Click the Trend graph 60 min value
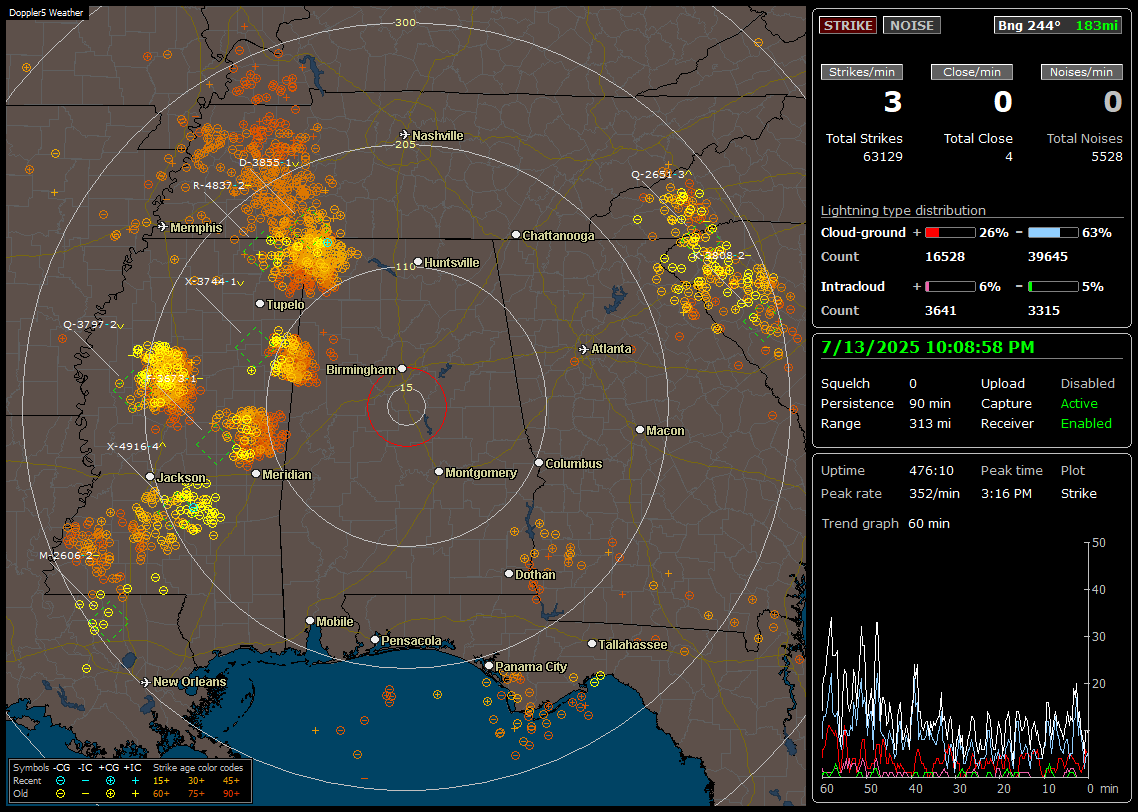Image resolution: width=1138 pixels, height=812 pixels. tap(928, 523)
